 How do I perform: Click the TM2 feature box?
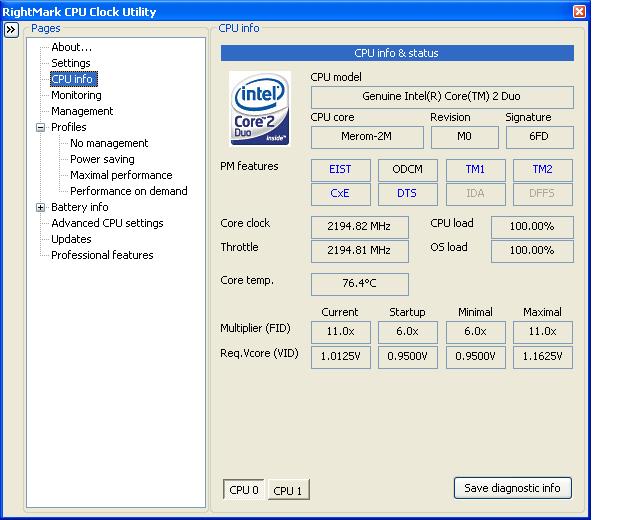pos(542,170)
